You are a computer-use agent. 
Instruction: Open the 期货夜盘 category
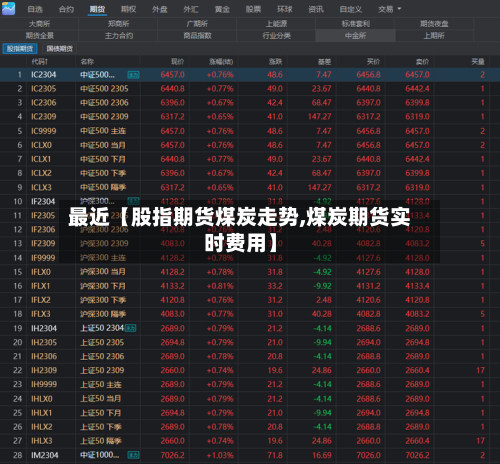coord(434,24)
